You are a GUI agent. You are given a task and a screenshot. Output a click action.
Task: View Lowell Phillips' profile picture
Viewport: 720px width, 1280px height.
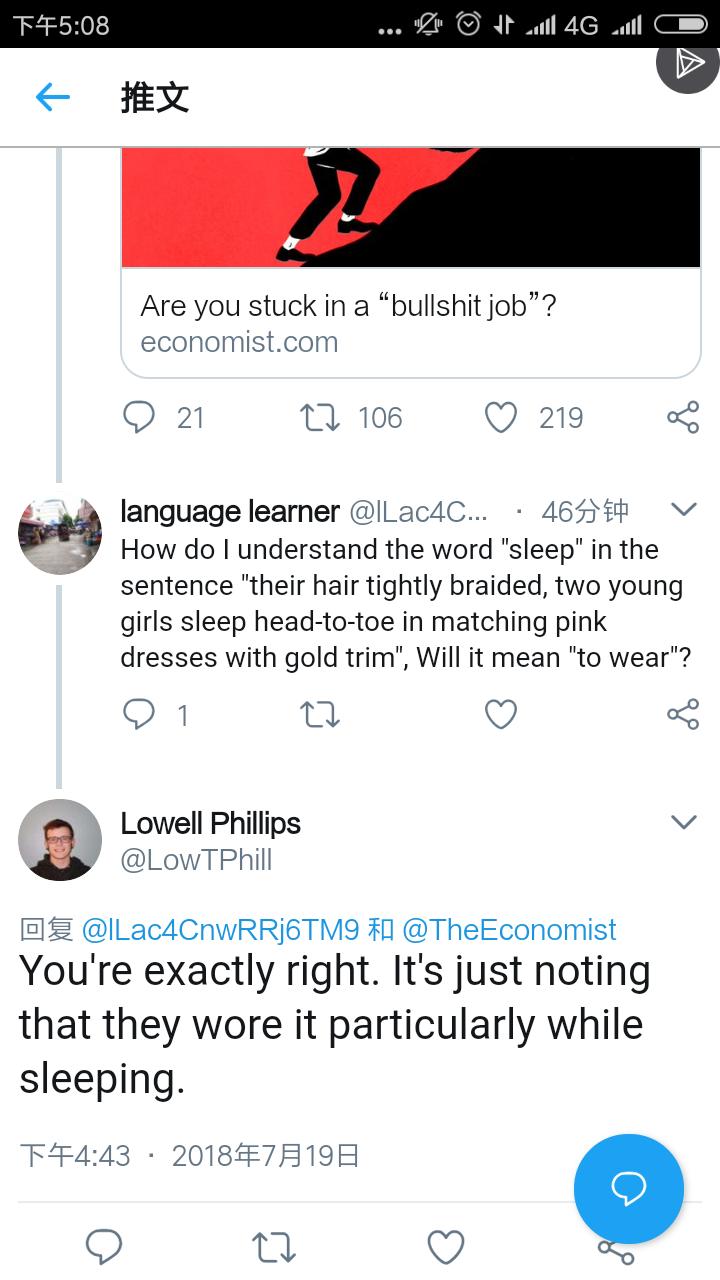point(60,840)
